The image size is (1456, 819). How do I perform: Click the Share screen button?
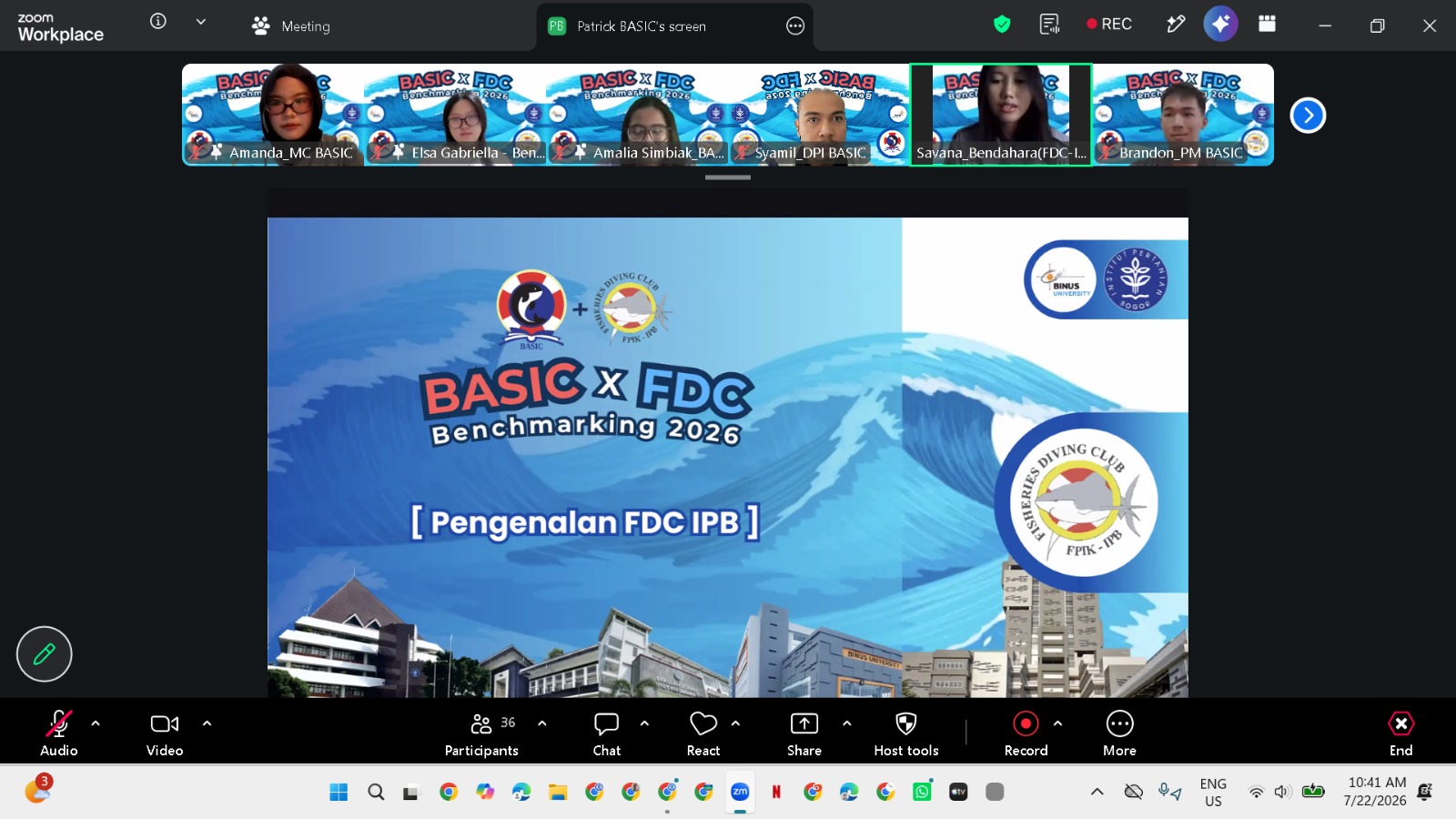tap(804, 733)
